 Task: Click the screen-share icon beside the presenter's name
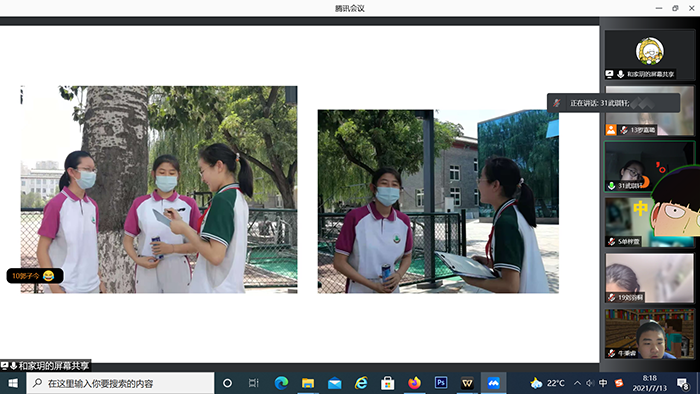click(x=610, y=74)
